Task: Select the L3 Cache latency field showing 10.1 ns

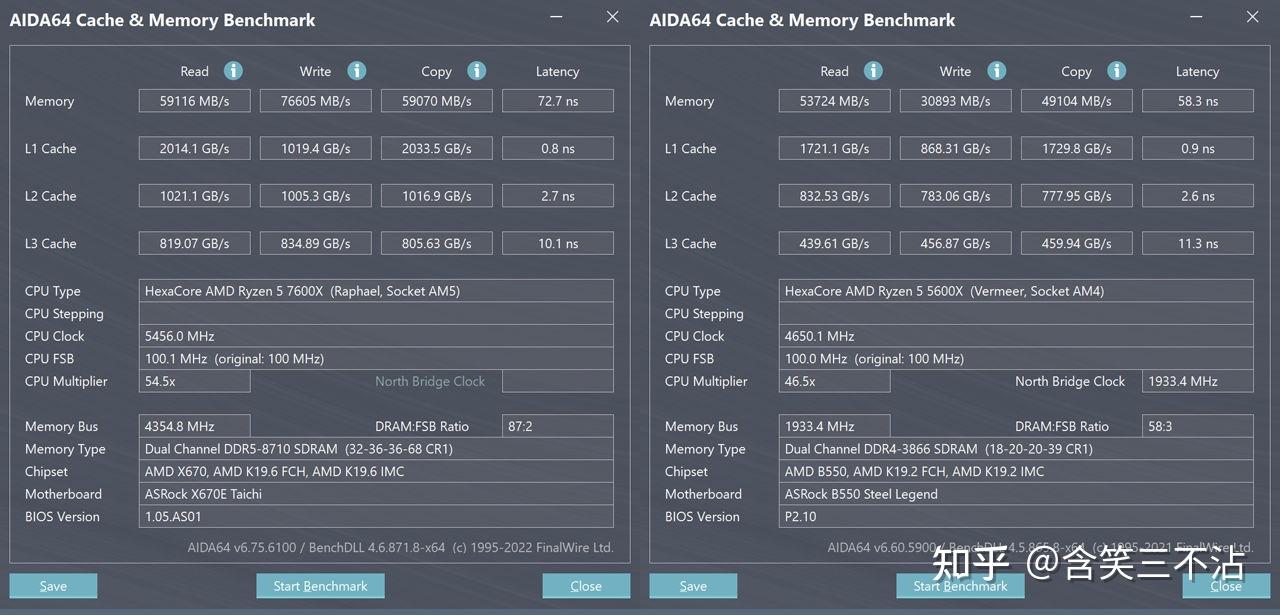Action: [557, 243]
